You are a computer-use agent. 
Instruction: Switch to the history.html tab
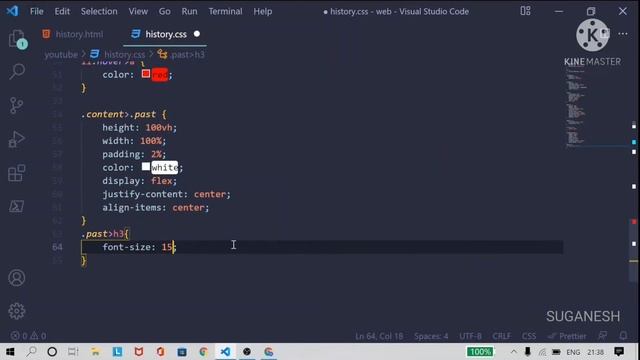pos(73,34)
